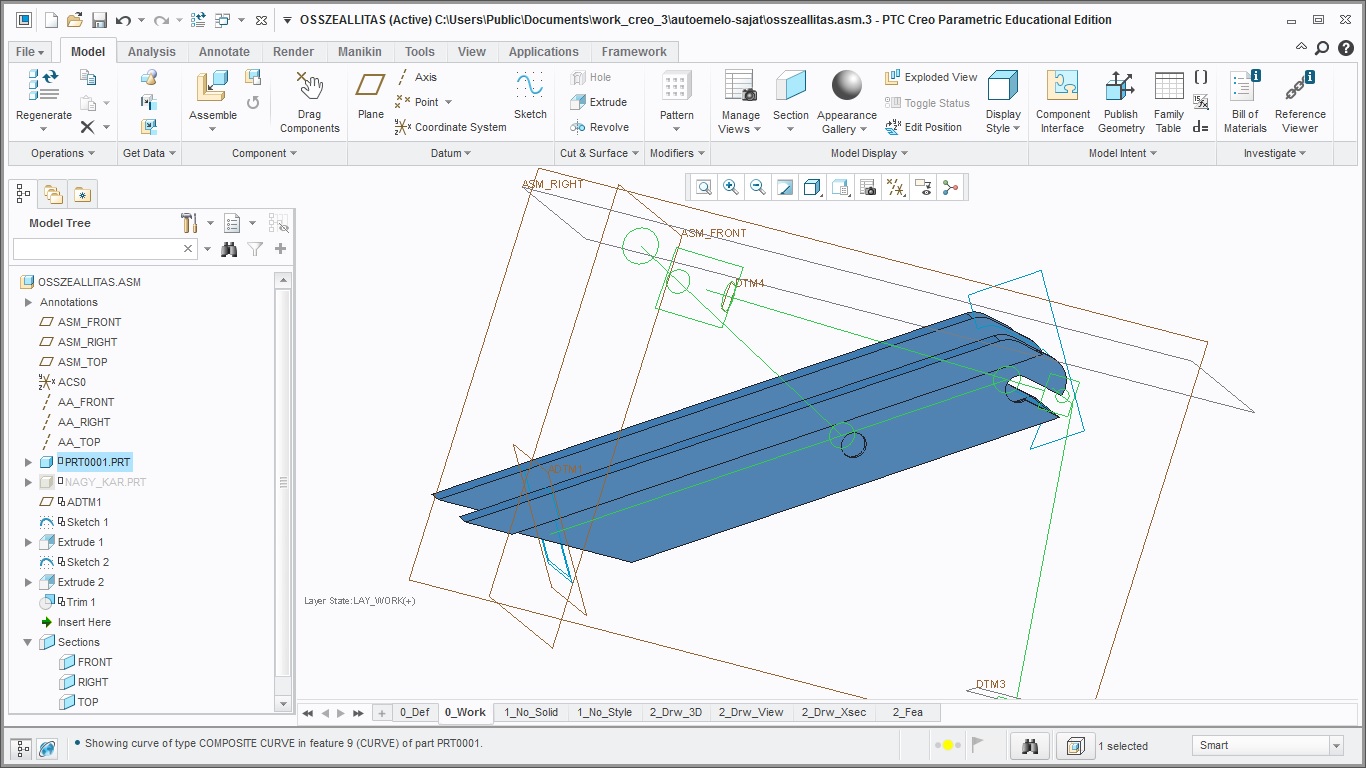Image resolution: width=1366 pixels, height=768 pixels.
Task: Select the Revolve tool
Action: [x=599, y=127]
